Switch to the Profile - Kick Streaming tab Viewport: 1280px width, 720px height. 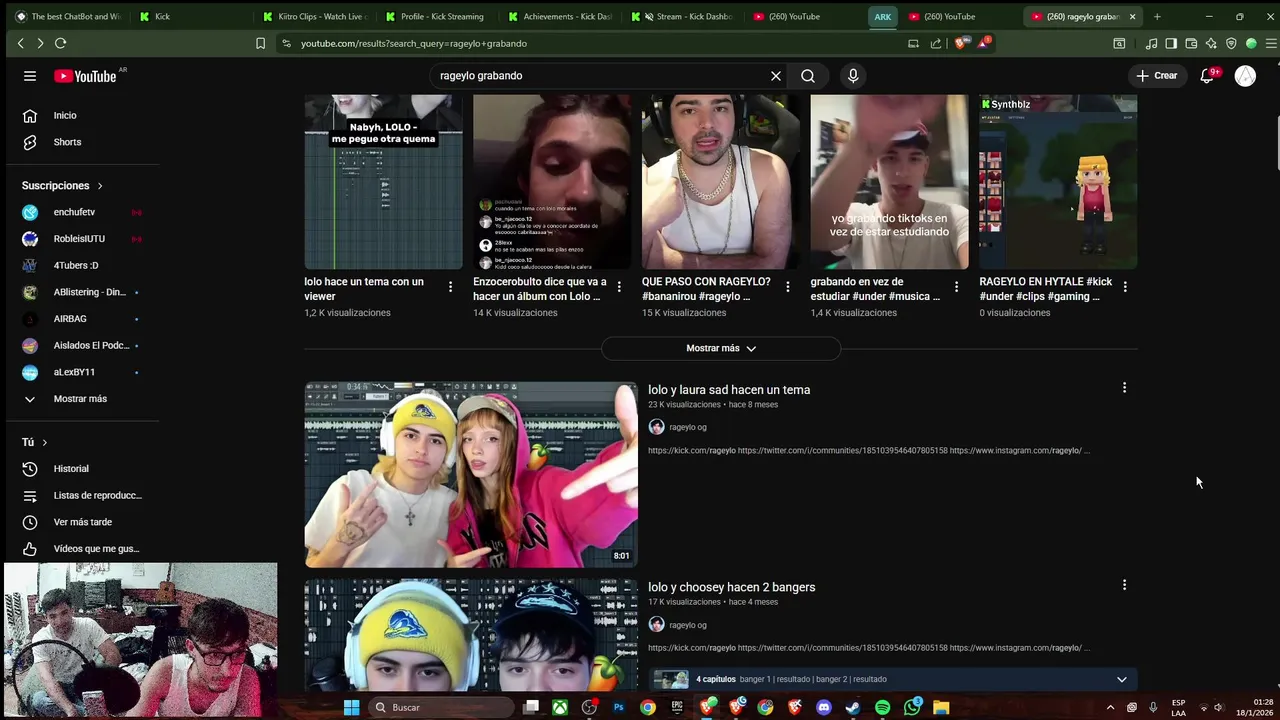pyautogui.click(x=438, y=16)
